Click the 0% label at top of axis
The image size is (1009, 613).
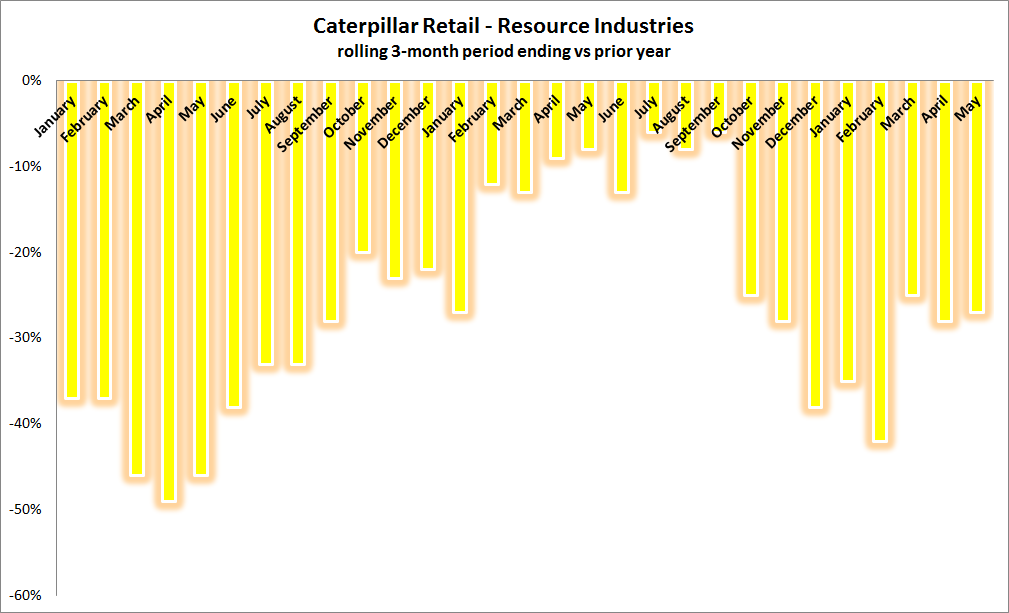point(31,80)
